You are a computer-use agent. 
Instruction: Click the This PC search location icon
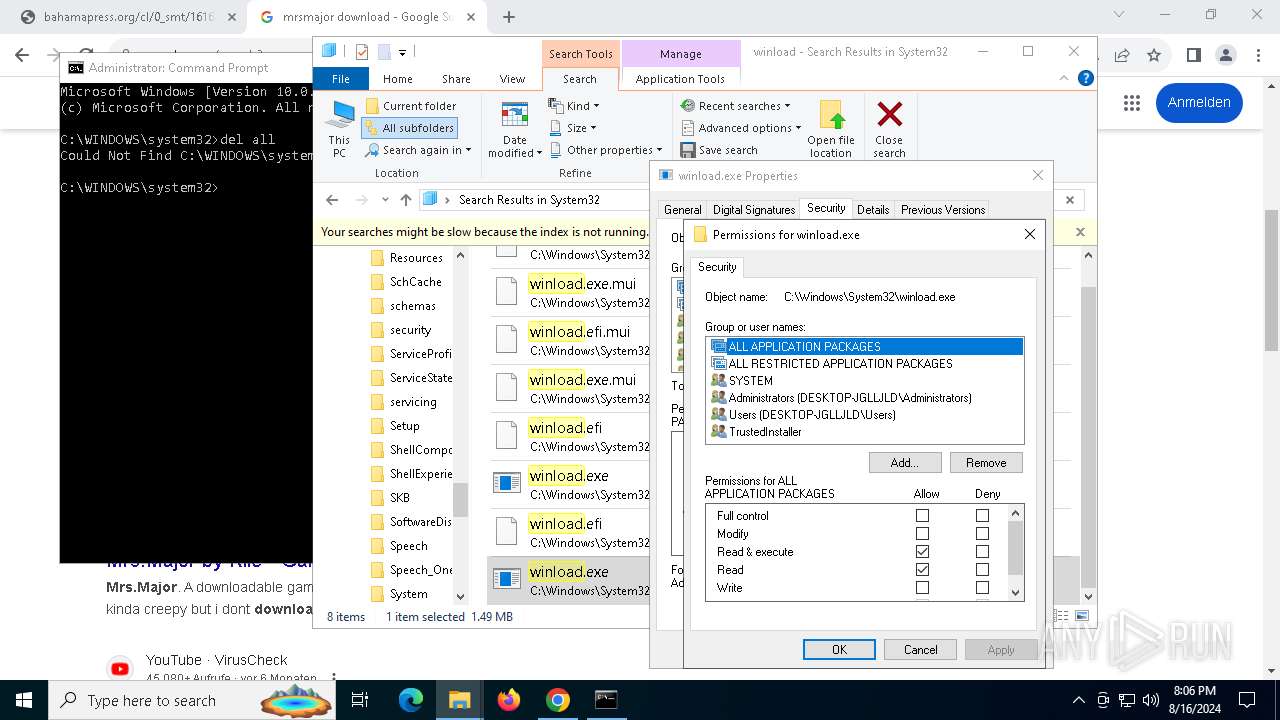tap(340, 129)
